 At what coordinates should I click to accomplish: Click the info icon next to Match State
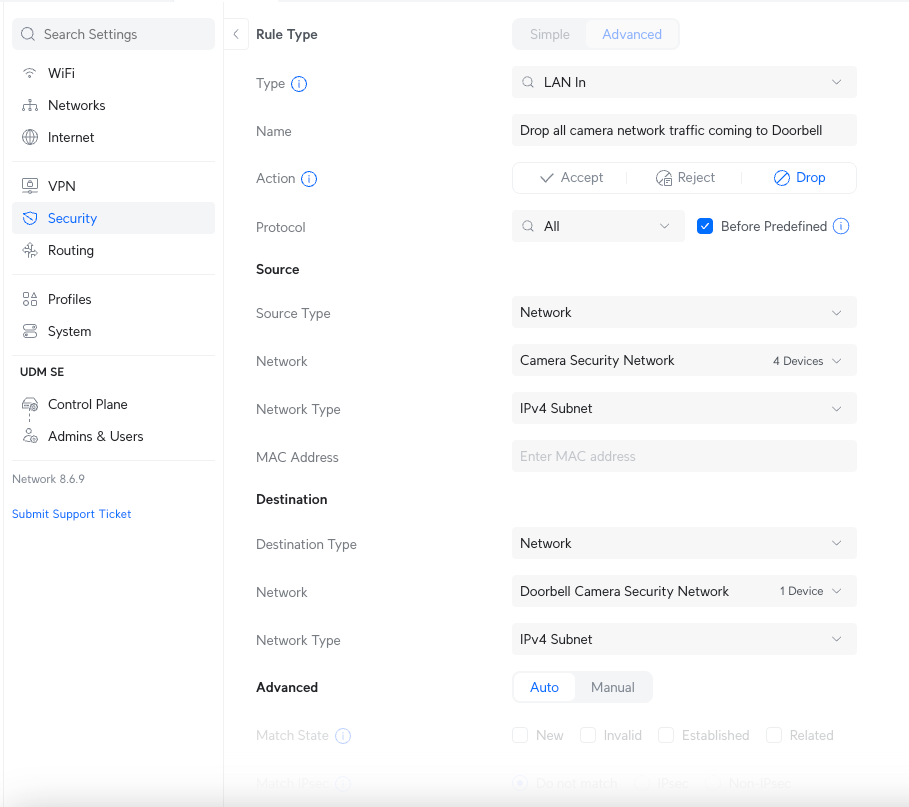[x=343, y=736]
